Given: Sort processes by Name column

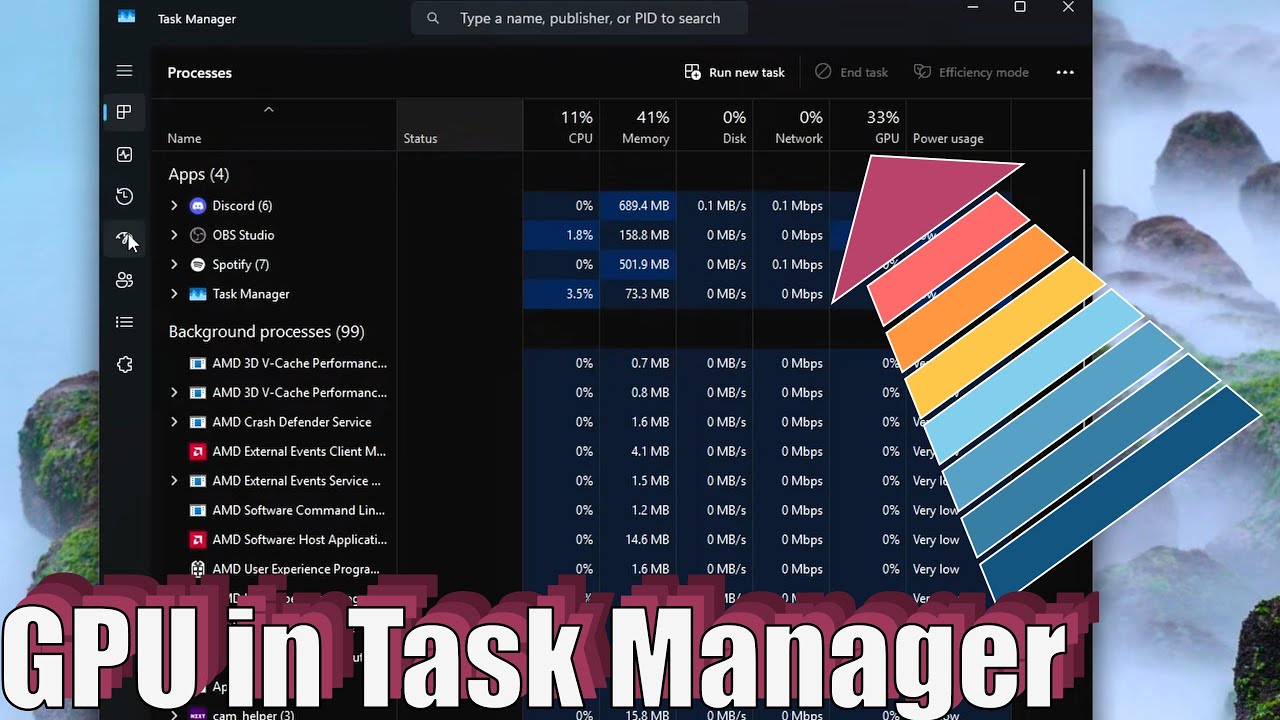Looking at the screenshot, I should pyautogui.click(x=274, y=126).
